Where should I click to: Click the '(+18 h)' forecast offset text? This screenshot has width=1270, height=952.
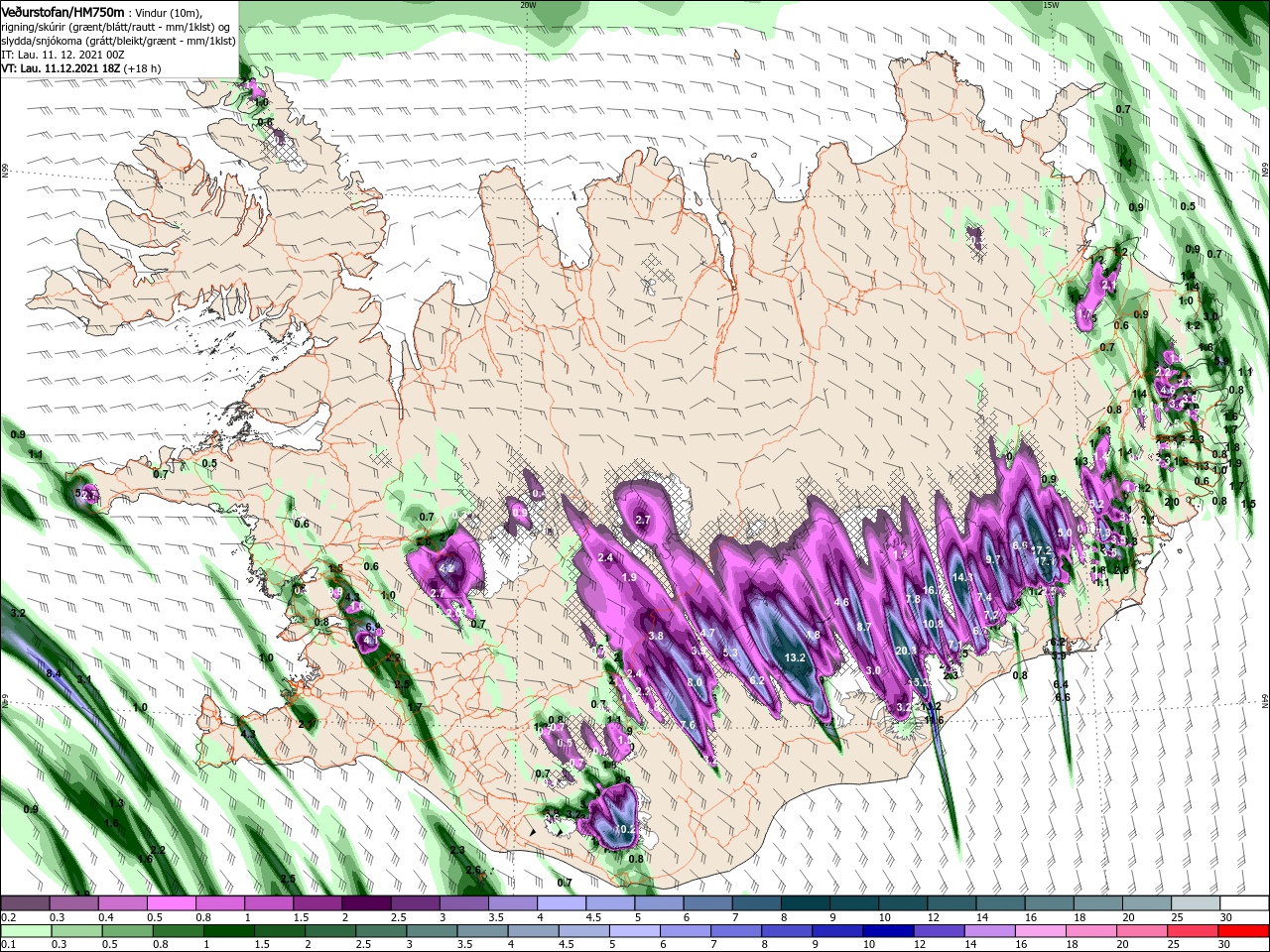click(x=144, y=68)
